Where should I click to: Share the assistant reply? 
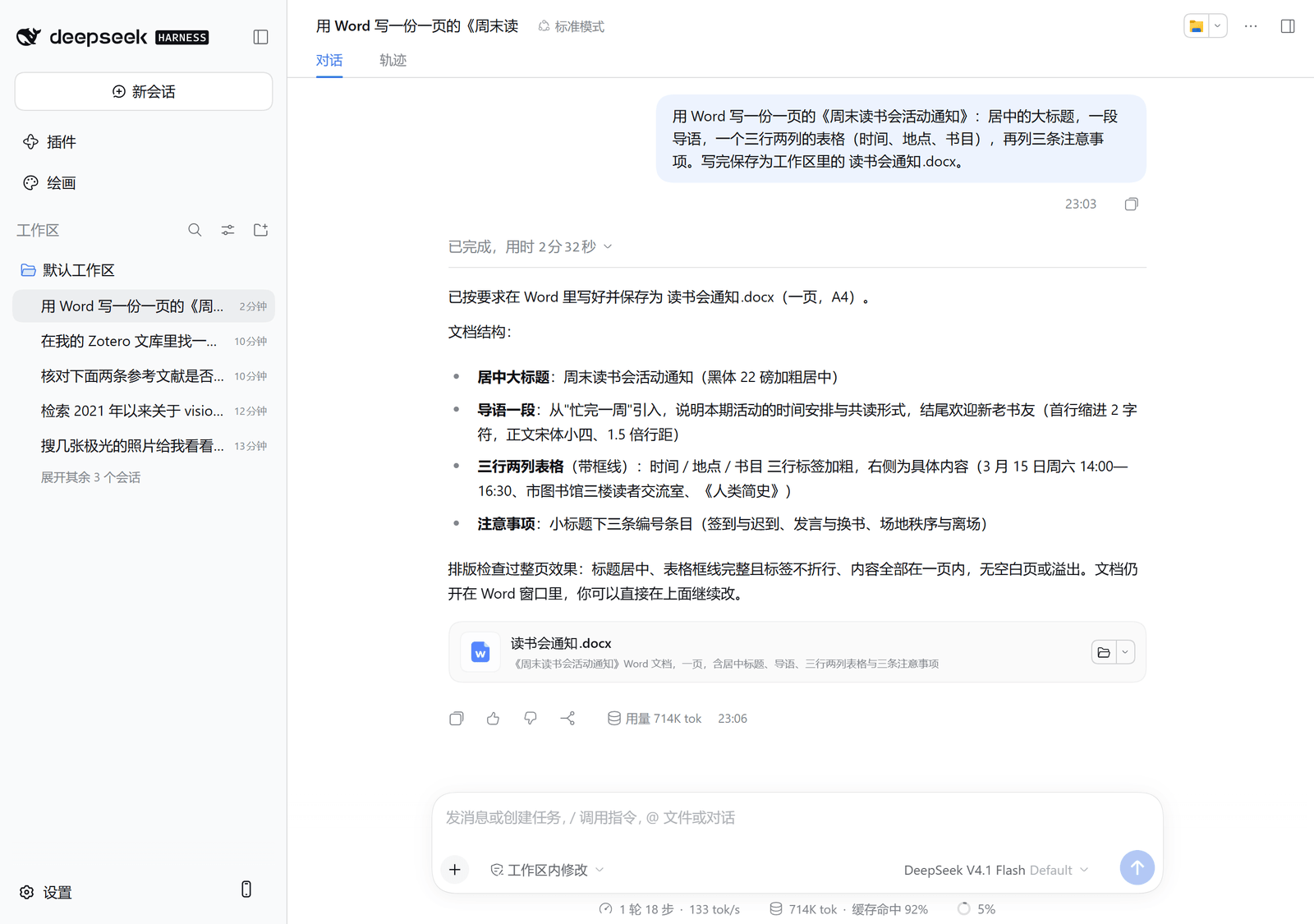(567, 719)
